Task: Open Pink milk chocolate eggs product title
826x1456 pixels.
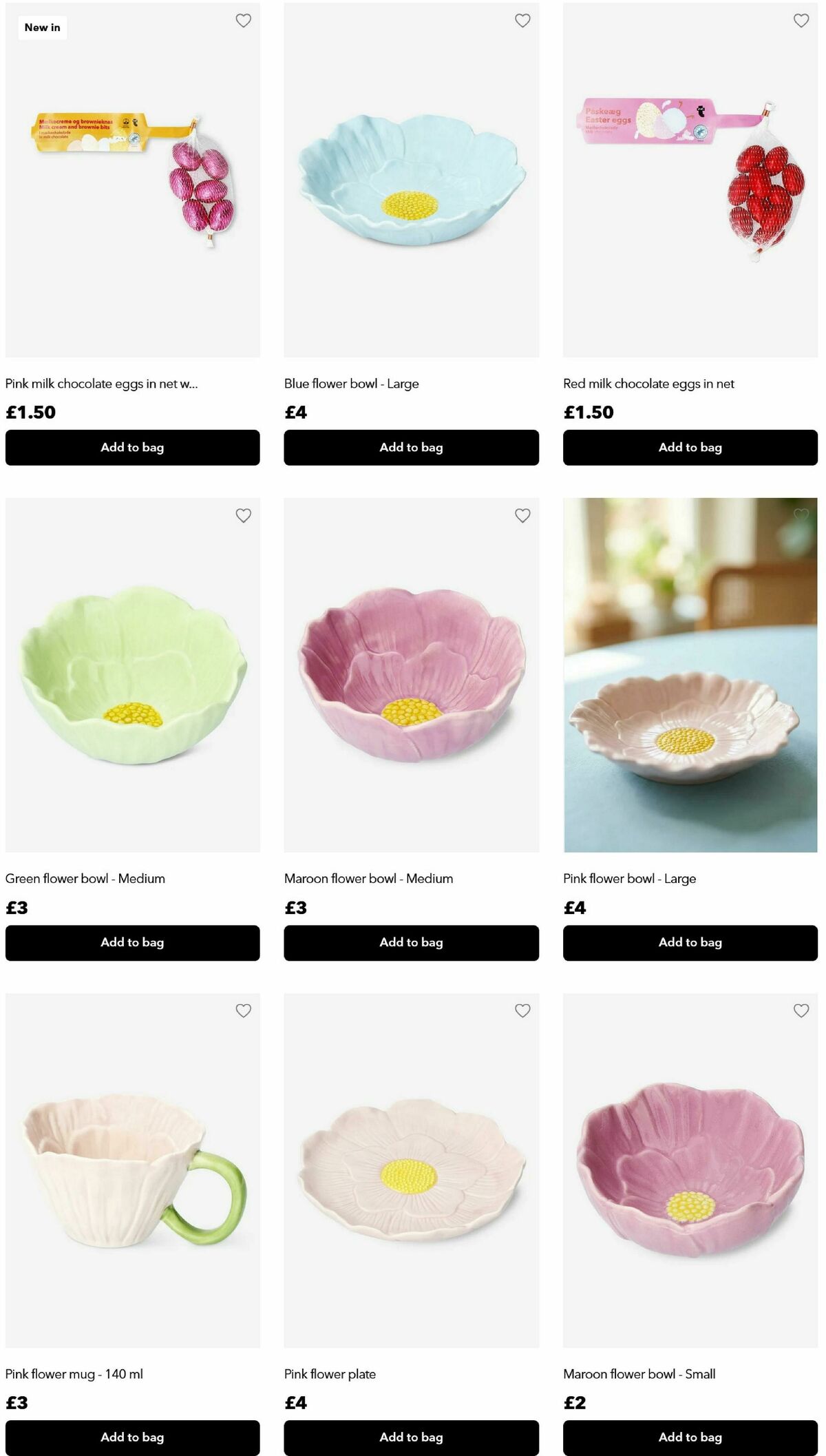Action: [102, 384]
